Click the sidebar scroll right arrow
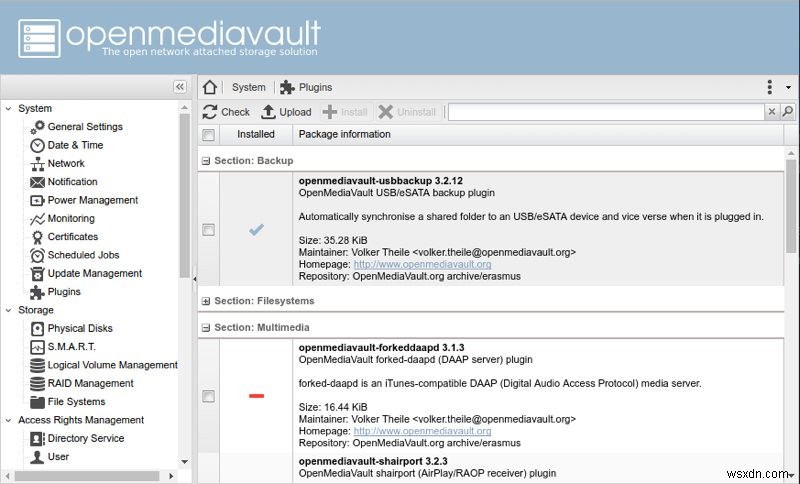 point(171,476)
